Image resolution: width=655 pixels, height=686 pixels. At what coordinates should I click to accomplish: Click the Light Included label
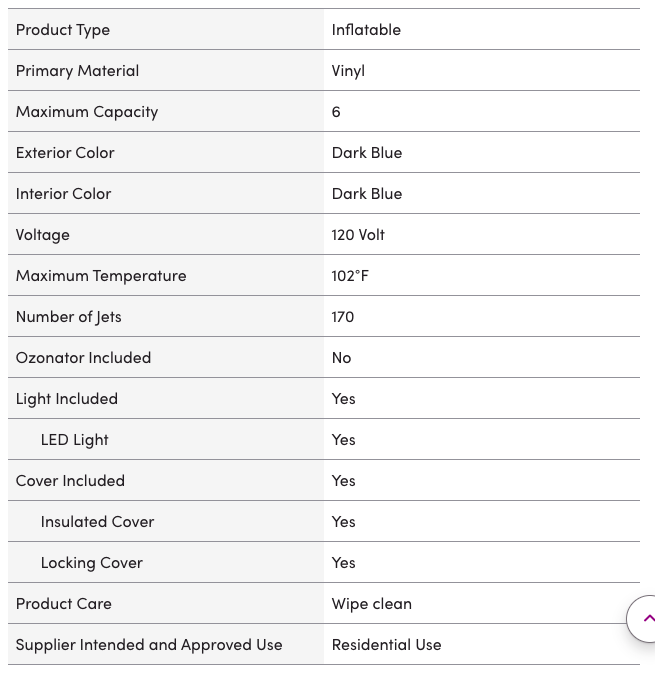67,399
